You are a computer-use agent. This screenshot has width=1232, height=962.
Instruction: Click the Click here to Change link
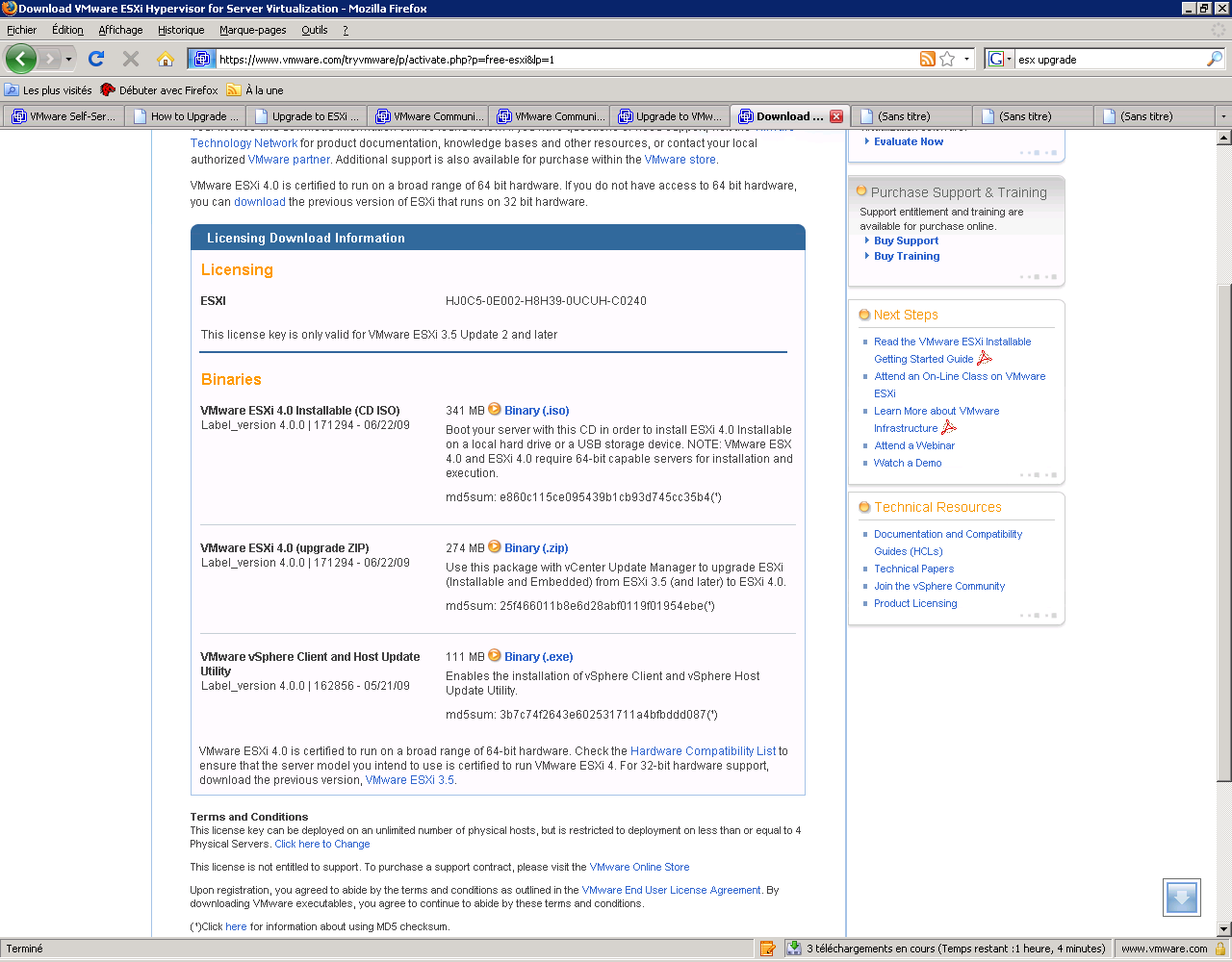(x=322, y=844)
